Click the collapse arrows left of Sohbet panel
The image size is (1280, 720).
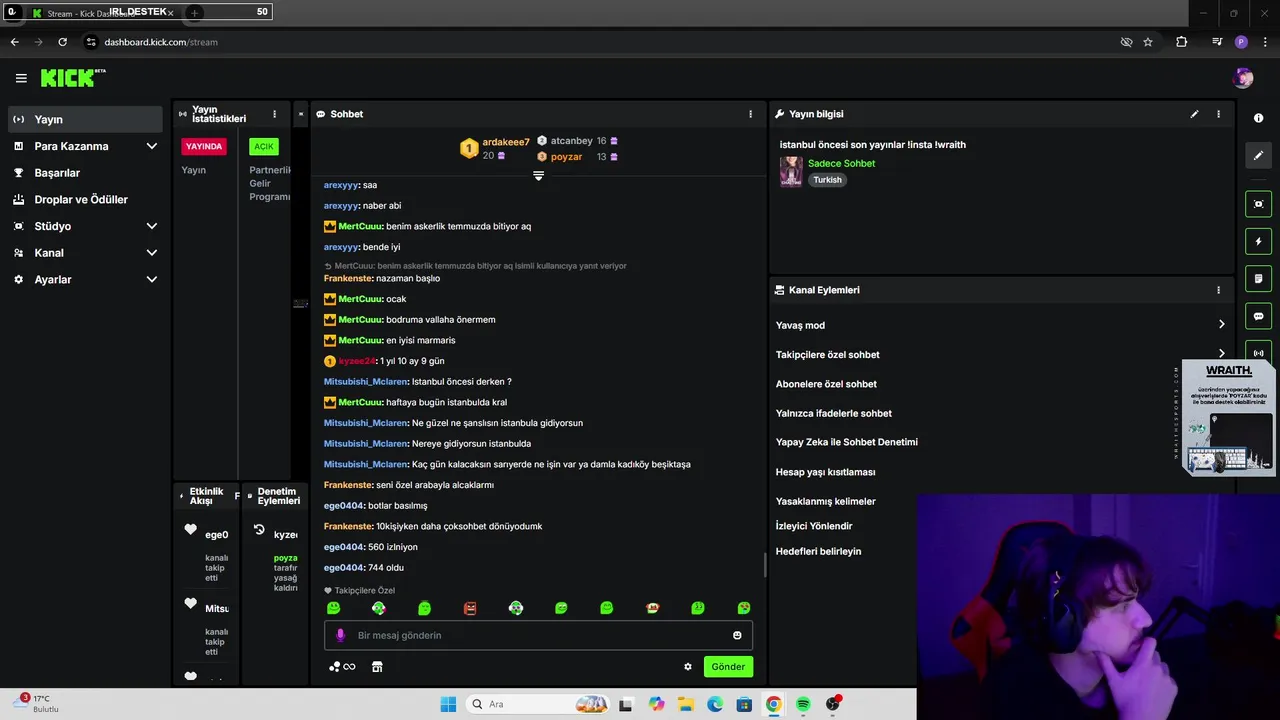(300, 114)
